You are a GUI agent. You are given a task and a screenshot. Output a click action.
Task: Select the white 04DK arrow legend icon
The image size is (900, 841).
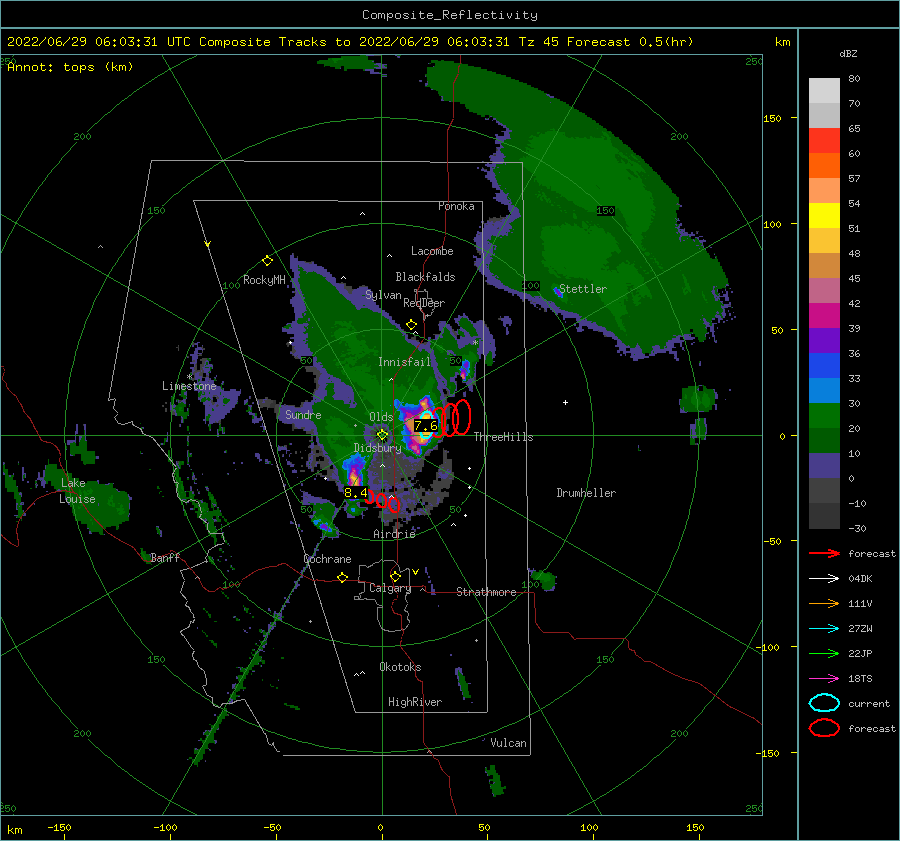tap(824, 579)
